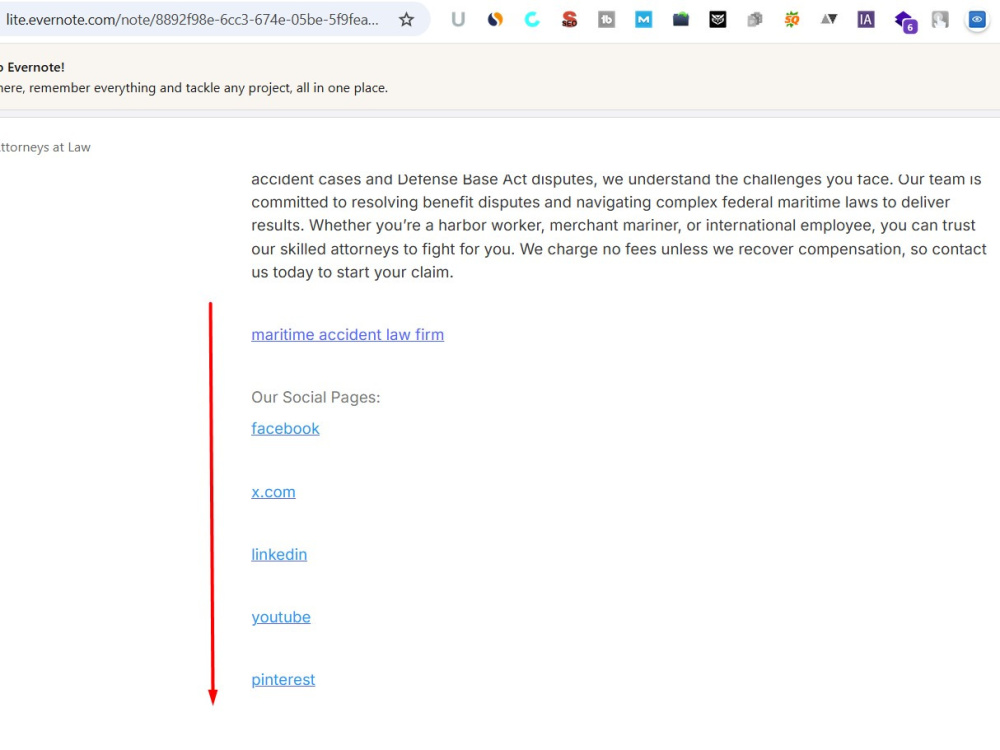Screen dimensions: 1000x750
Task: Open the gray U extension icon
Action: tap(458, 20)
